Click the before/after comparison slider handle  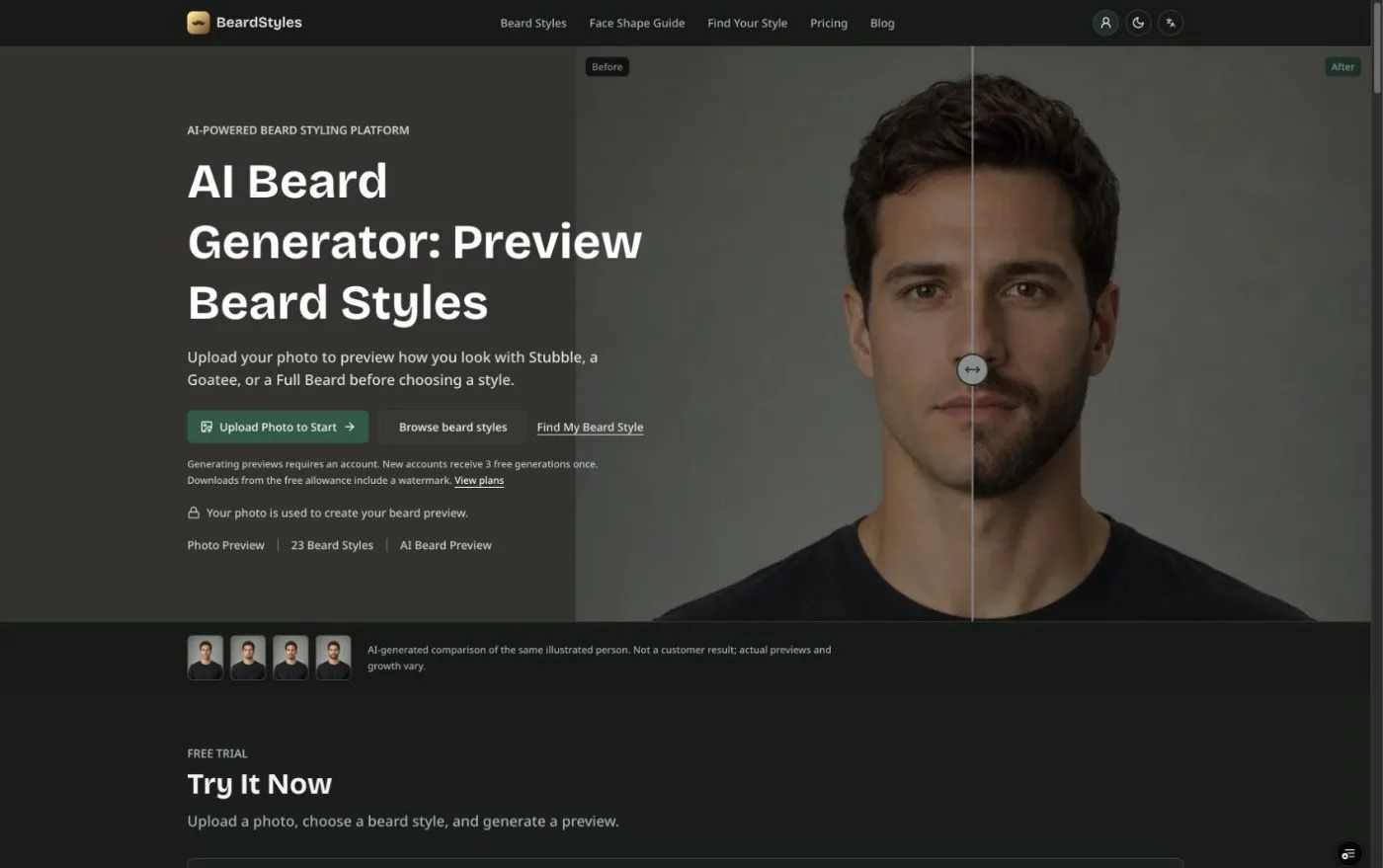(x=972, y=369)
